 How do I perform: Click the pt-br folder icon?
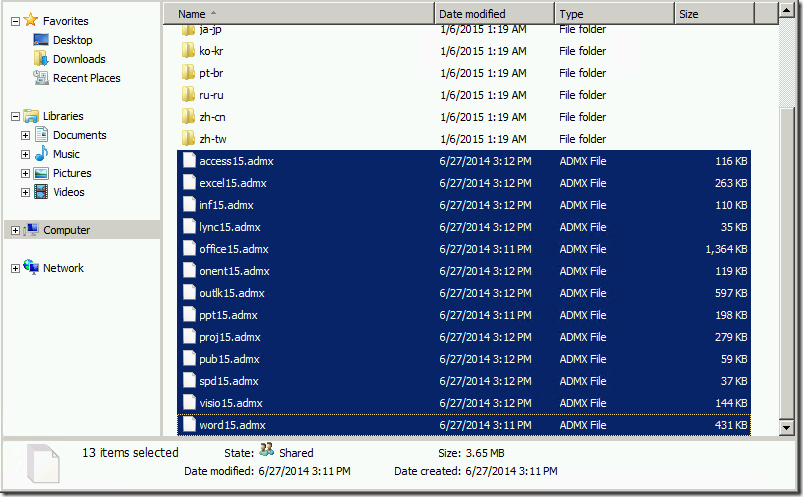click(188, 72)
